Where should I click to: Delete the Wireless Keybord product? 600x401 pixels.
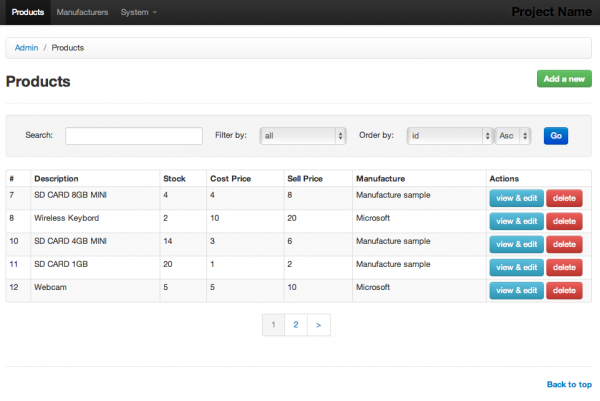pyautogui.click(x=564, y=221)
